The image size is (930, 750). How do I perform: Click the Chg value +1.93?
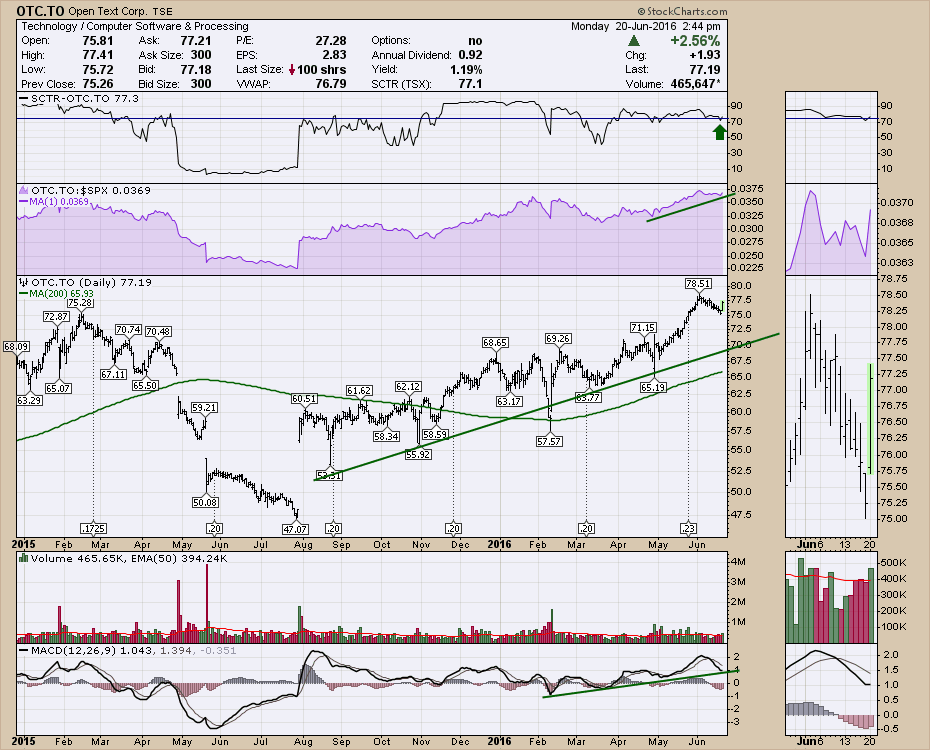tap(705, 55)
